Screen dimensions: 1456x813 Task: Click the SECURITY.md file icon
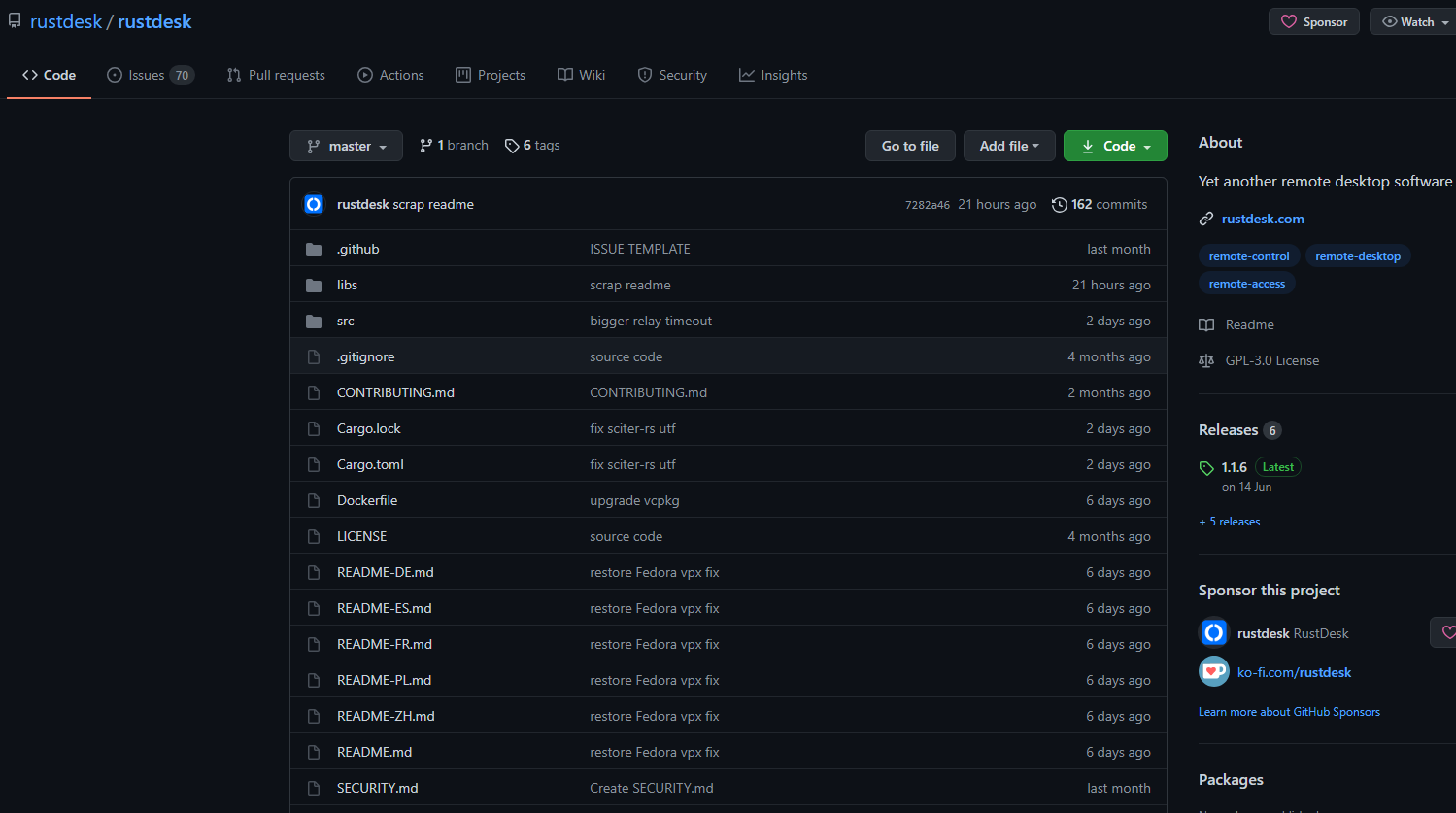(x=314, y=789)
